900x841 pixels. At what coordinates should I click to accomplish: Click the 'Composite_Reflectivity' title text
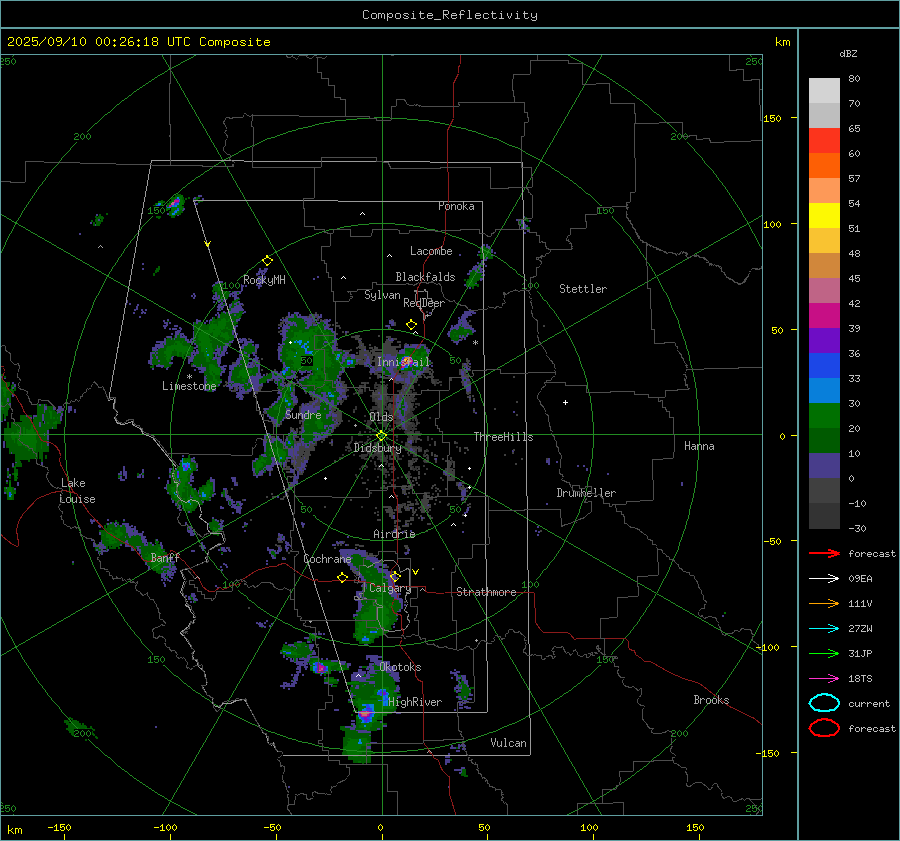[x=450, y=15]
